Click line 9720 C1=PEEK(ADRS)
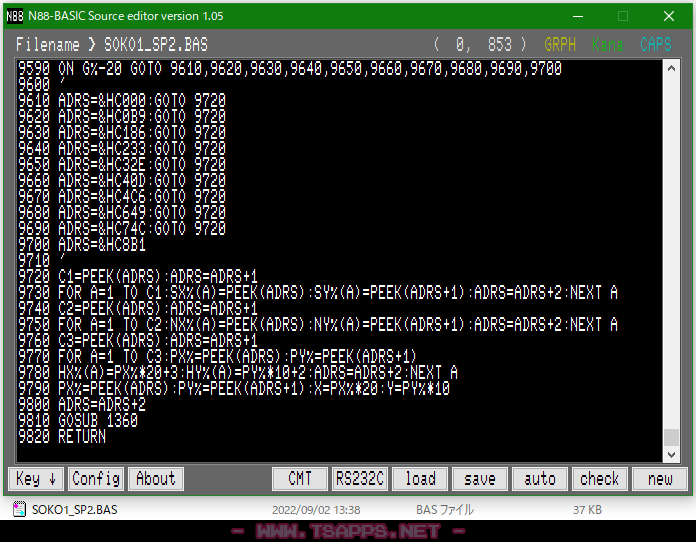 [x=138, y=277]
